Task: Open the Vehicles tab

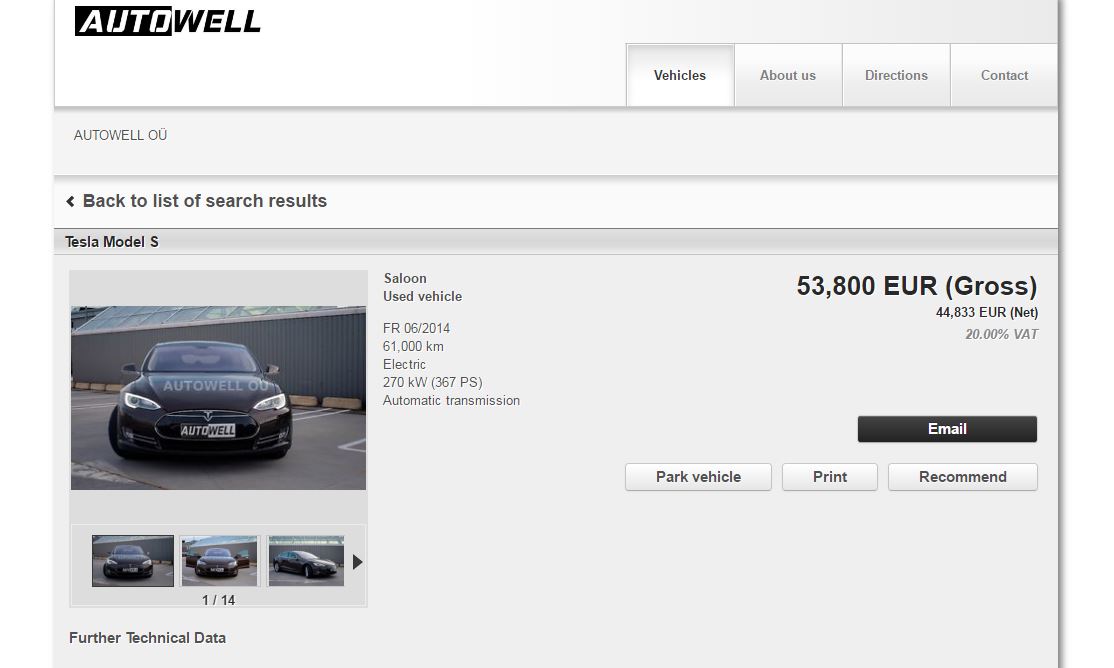Action: (680, 76)
